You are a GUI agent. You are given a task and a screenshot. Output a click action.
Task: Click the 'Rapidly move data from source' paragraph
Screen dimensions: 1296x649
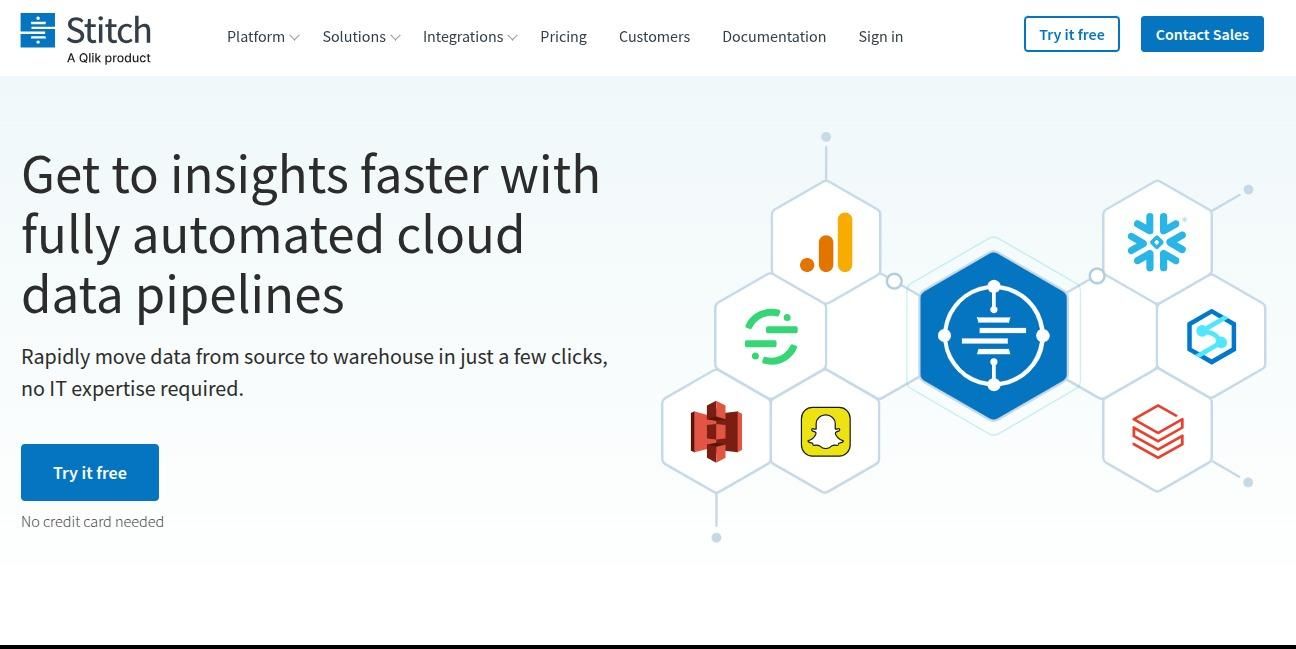[x=314, y=372]
